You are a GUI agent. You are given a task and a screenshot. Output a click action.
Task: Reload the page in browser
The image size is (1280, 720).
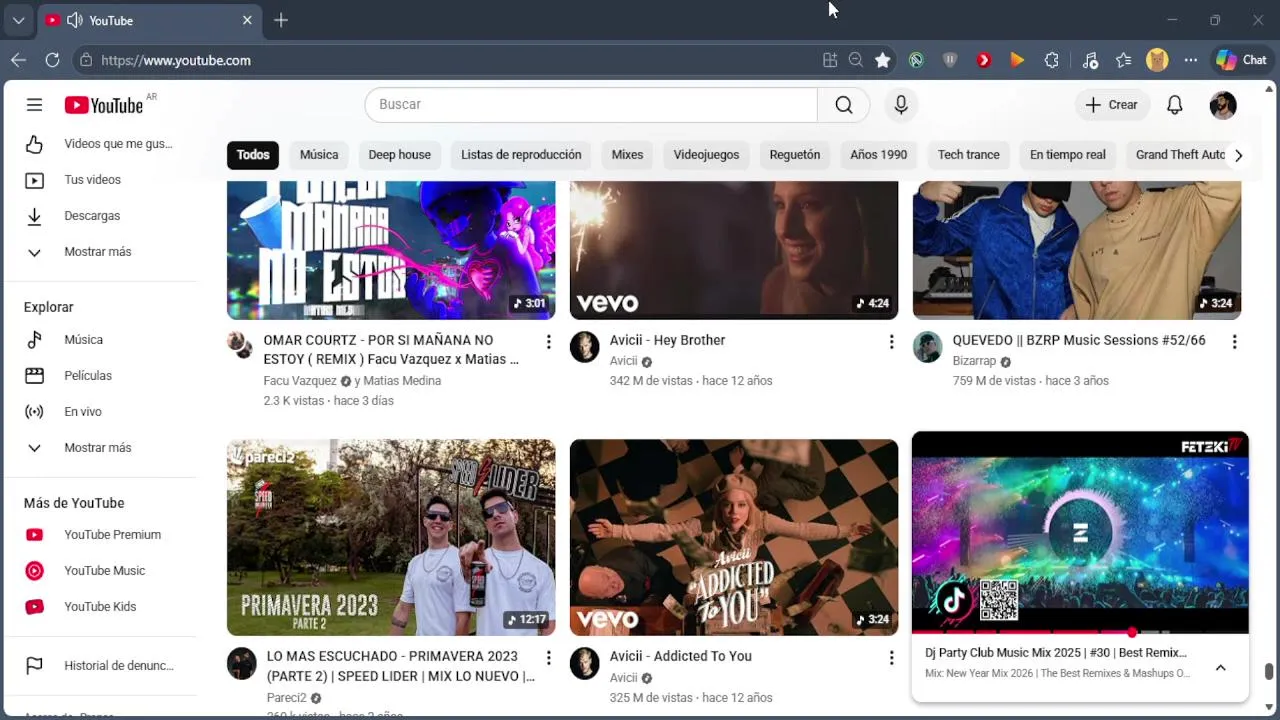click(52, 60)
